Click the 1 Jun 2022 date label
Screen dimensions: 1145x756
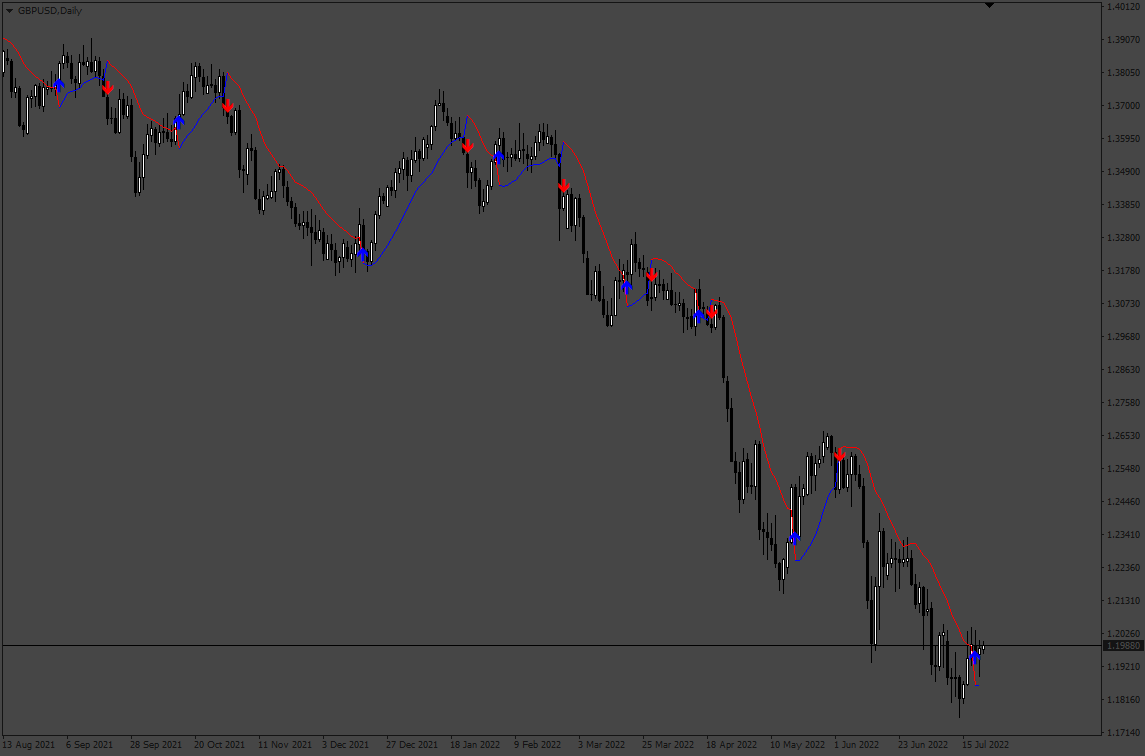pyautogui.click(x=857, y=745)
